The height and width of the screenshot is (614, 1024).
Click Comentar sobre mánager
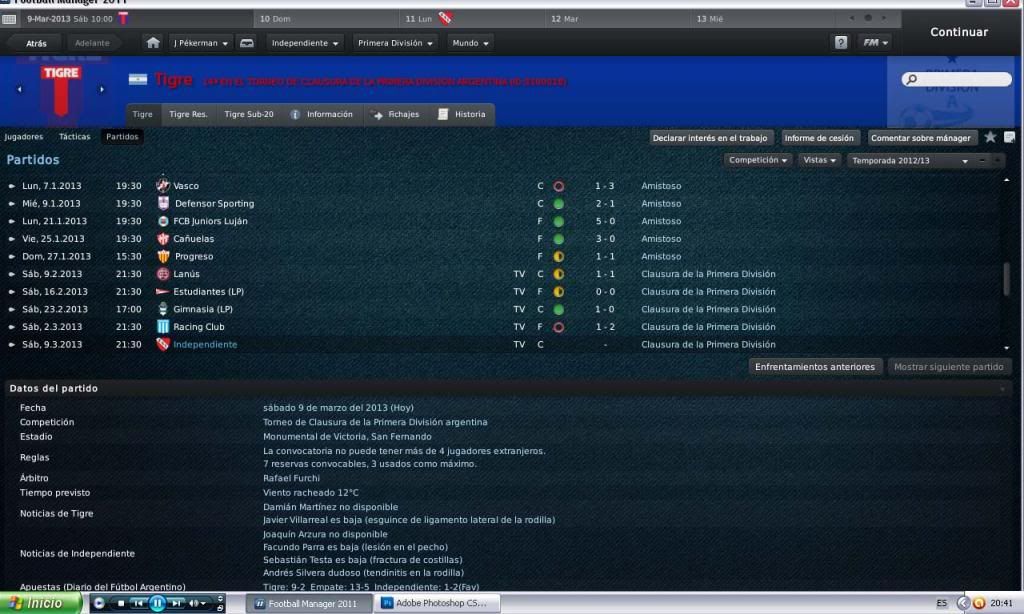(x=921, y=138)
